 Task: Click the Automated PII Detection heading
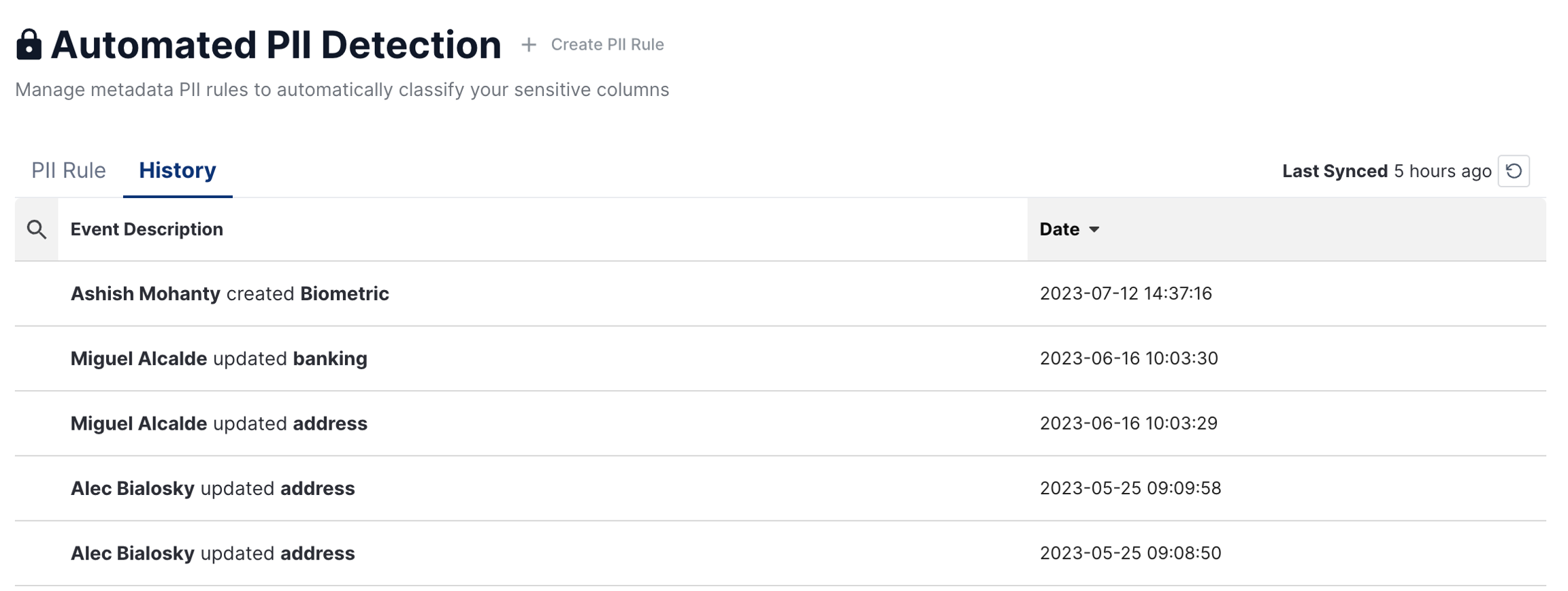[x=276, y=45]
